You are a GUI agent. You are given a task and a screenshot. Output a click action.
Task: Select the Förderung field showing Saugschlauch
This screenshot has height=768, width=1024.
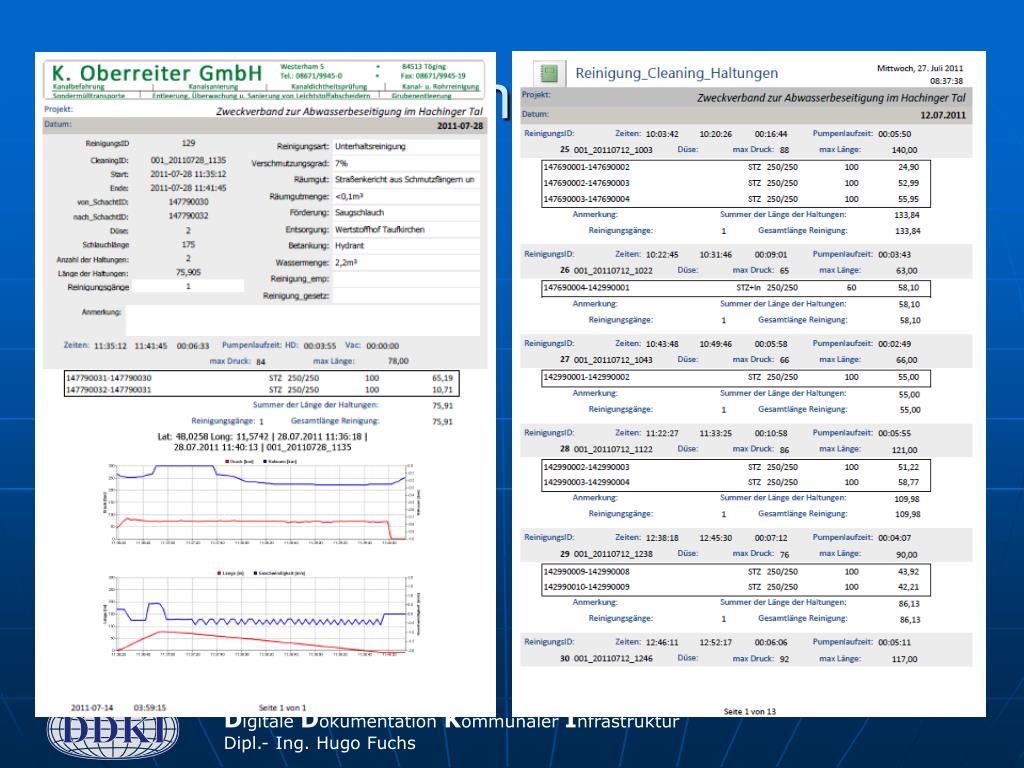(x=406, y=213)
